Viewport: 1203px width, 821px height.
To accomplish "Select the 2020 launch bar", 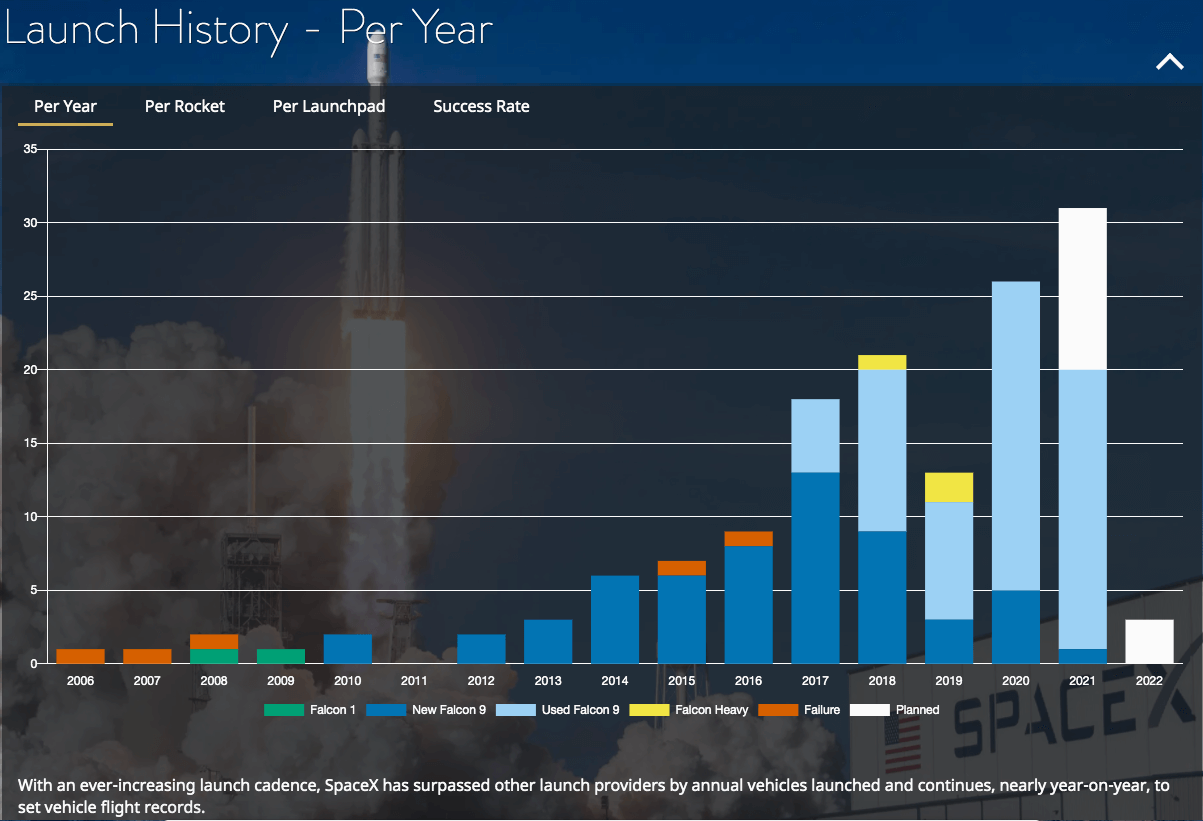I will 1015,470.
